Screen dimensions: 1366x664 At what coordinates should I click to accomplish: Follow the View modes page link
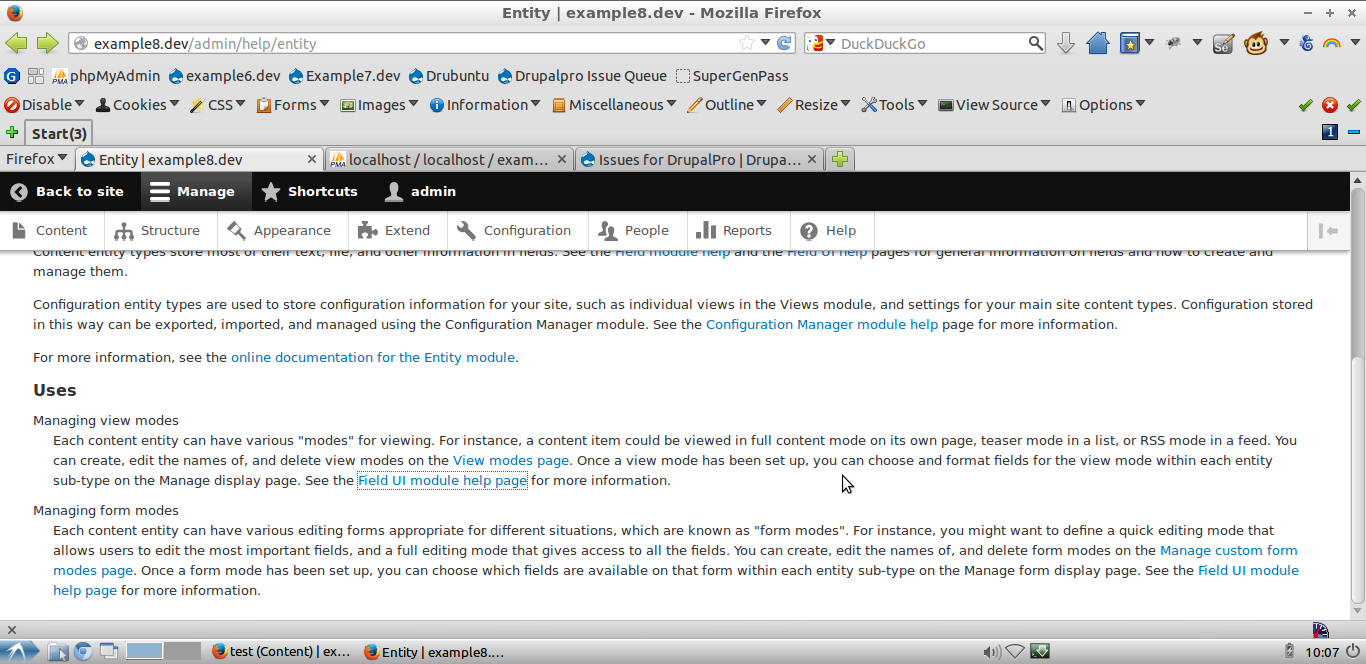pos(511,461)
